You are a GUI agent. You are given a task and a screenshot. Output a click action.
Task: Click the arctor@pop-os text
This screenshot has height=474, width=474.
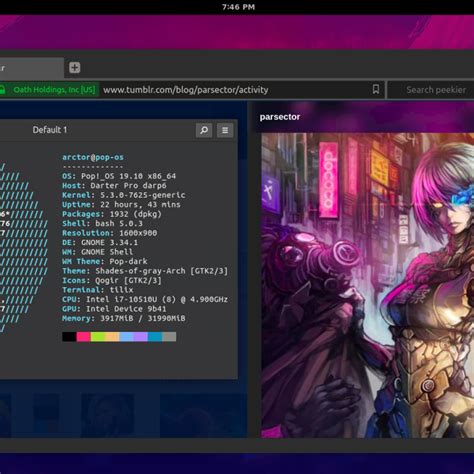click(93, 157)
